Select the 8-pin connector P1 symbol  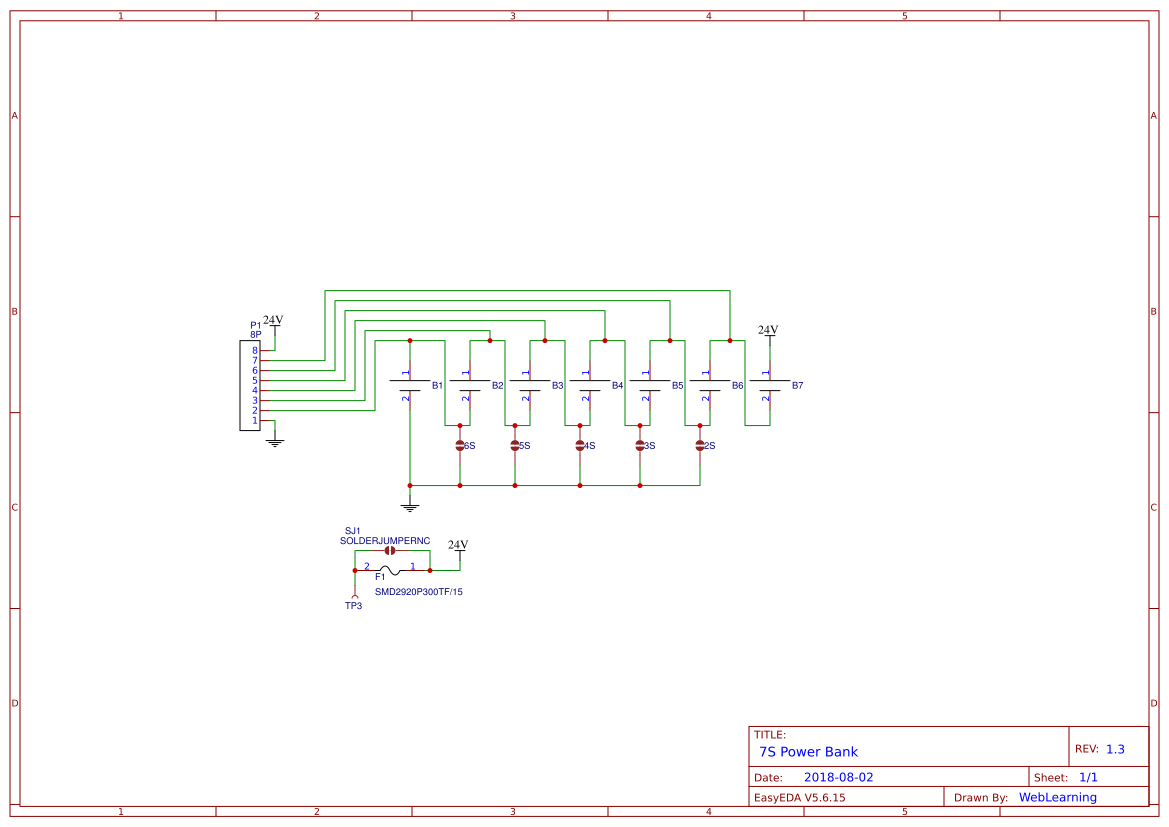click(x=252, y=385)
